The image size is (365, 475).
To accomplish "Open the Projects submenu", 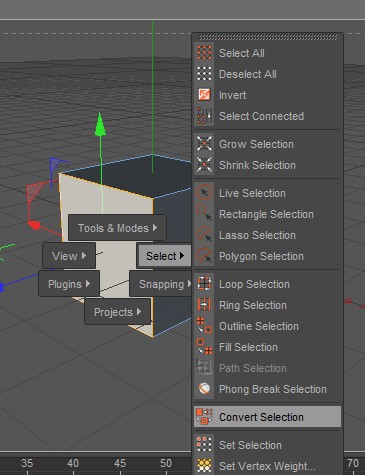I will pos(117,312).
